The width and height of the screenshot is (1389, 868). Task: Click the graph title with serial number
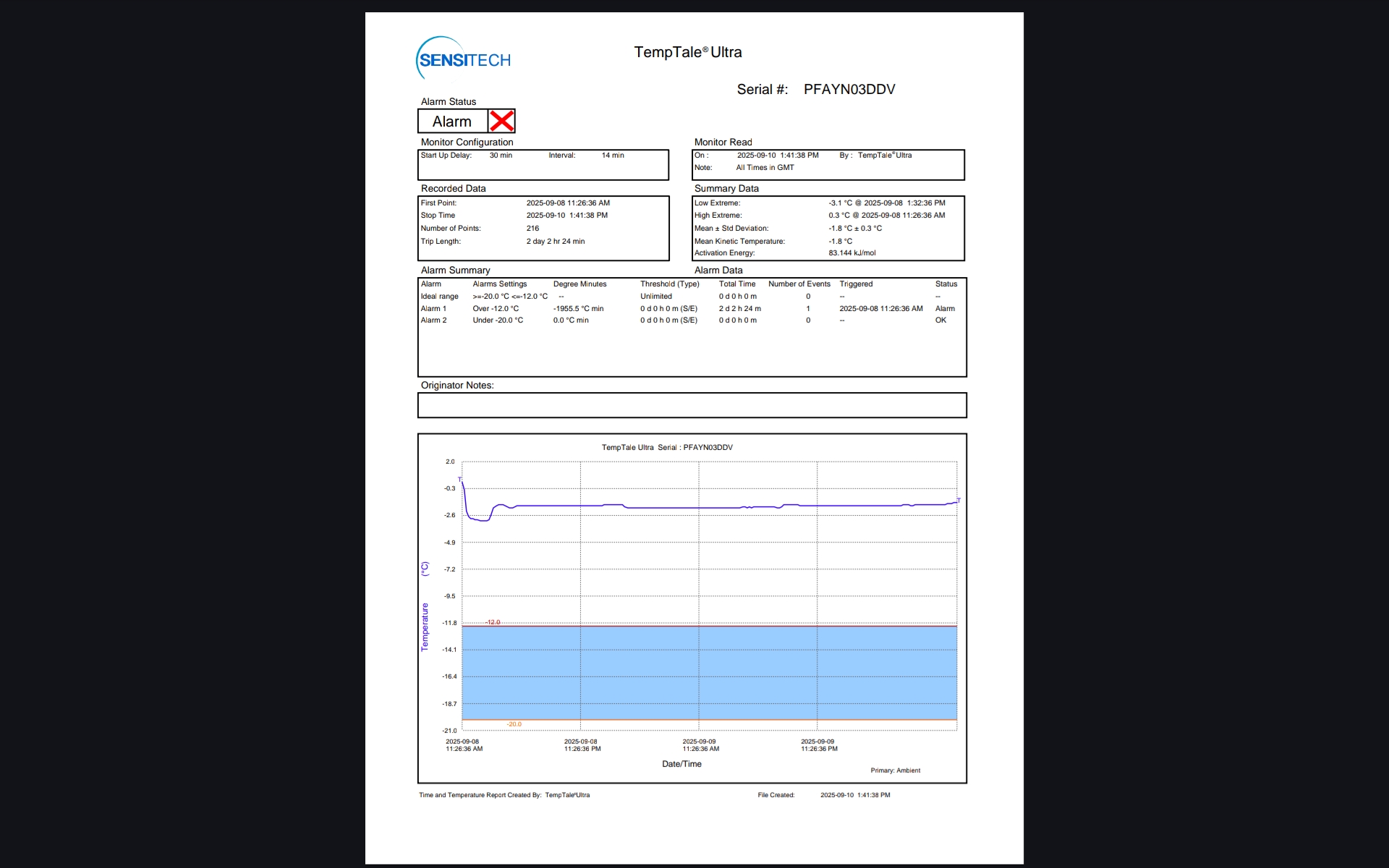pos(666,447)
